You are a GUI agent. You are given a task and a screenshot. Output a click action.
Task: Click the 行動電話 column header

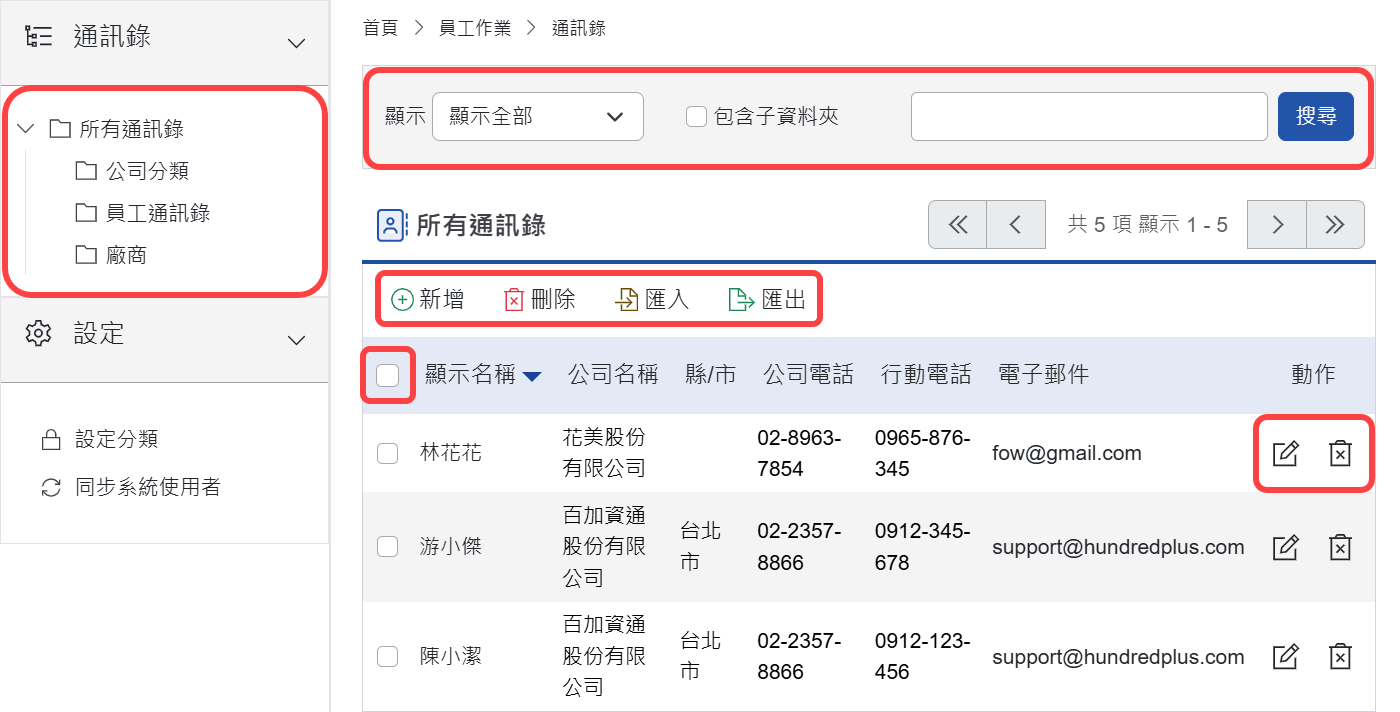[x=926, y=375]
